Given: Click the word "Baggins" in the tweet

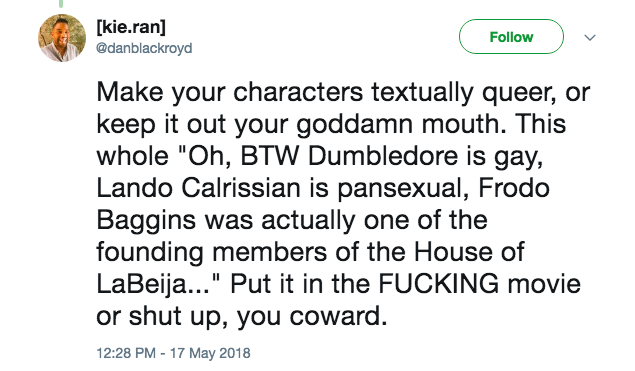Looking at the screenshot, I should pyautogui.click(x=147, y=222).
